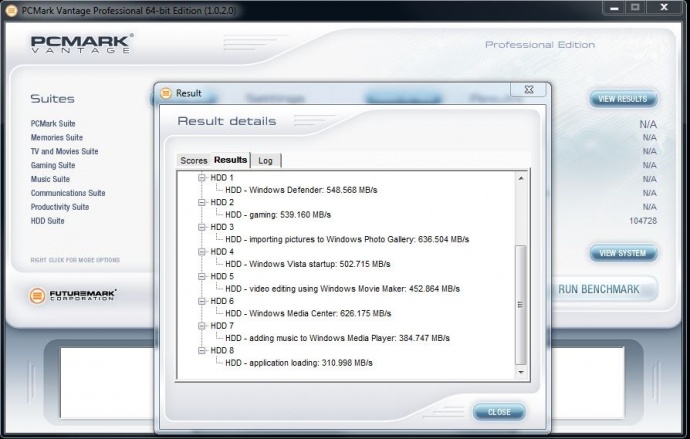Select Productivity Suite
This screenshot has width=690, height=439.
click(60, 207)
